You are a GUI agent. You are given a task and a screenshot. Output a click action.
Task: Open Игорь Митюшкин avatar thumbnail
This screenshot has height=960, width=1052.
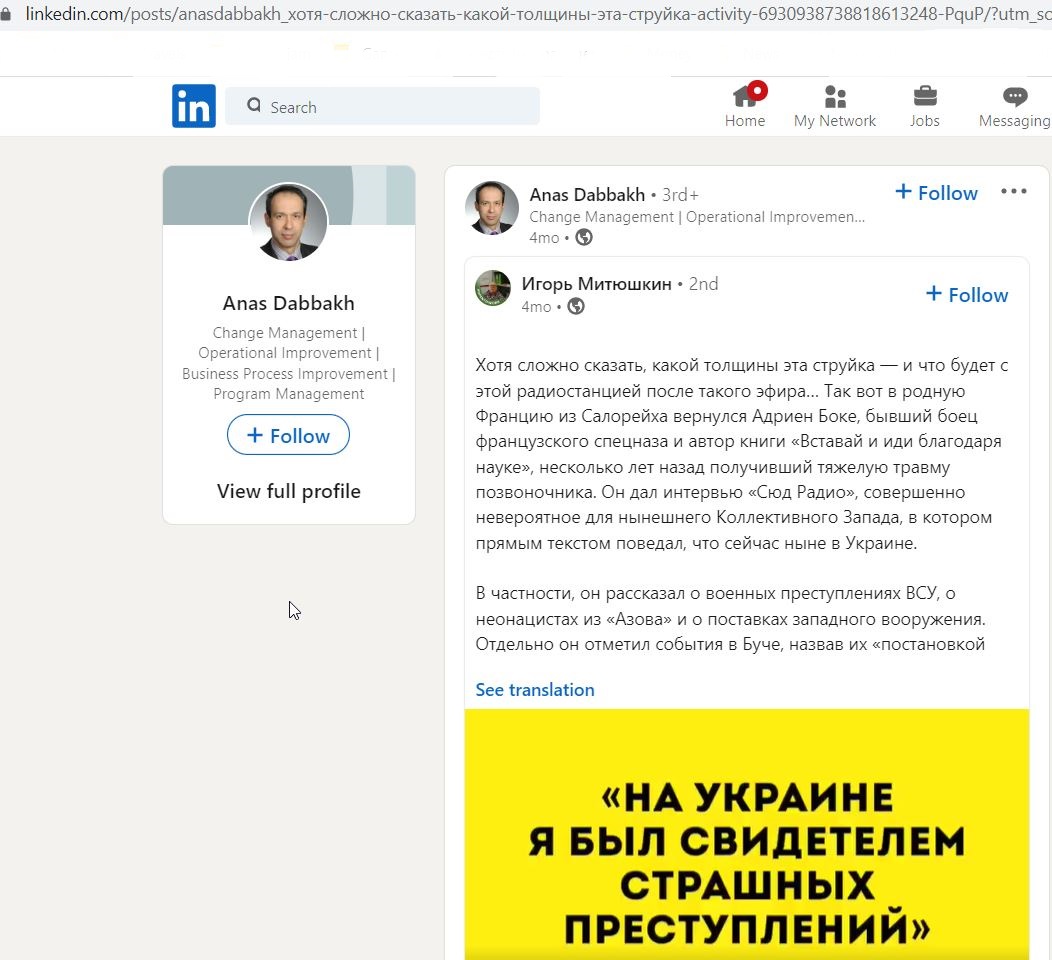coord(493,288)
